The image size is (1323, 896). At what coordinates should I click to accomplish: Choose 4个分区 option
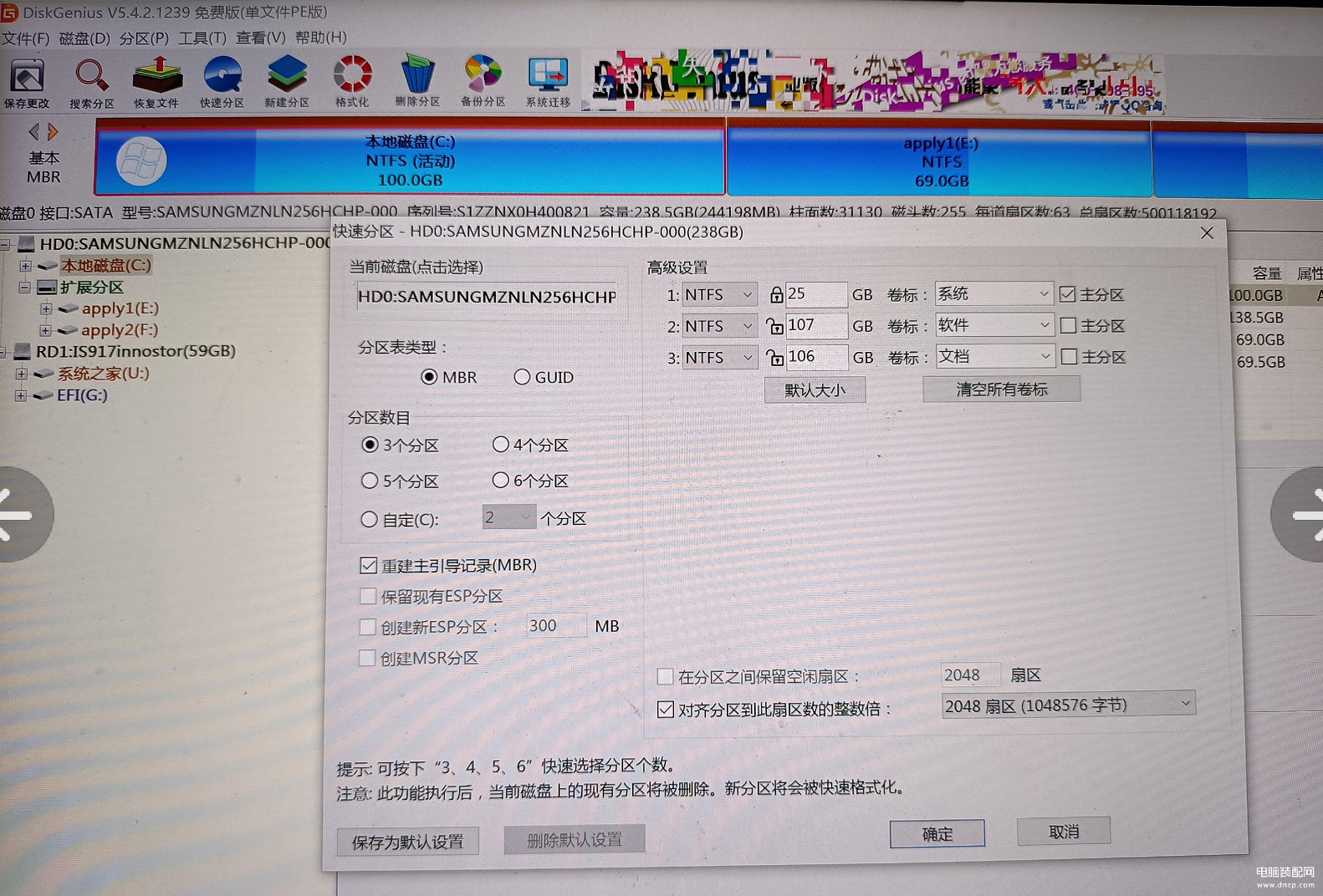500,445
